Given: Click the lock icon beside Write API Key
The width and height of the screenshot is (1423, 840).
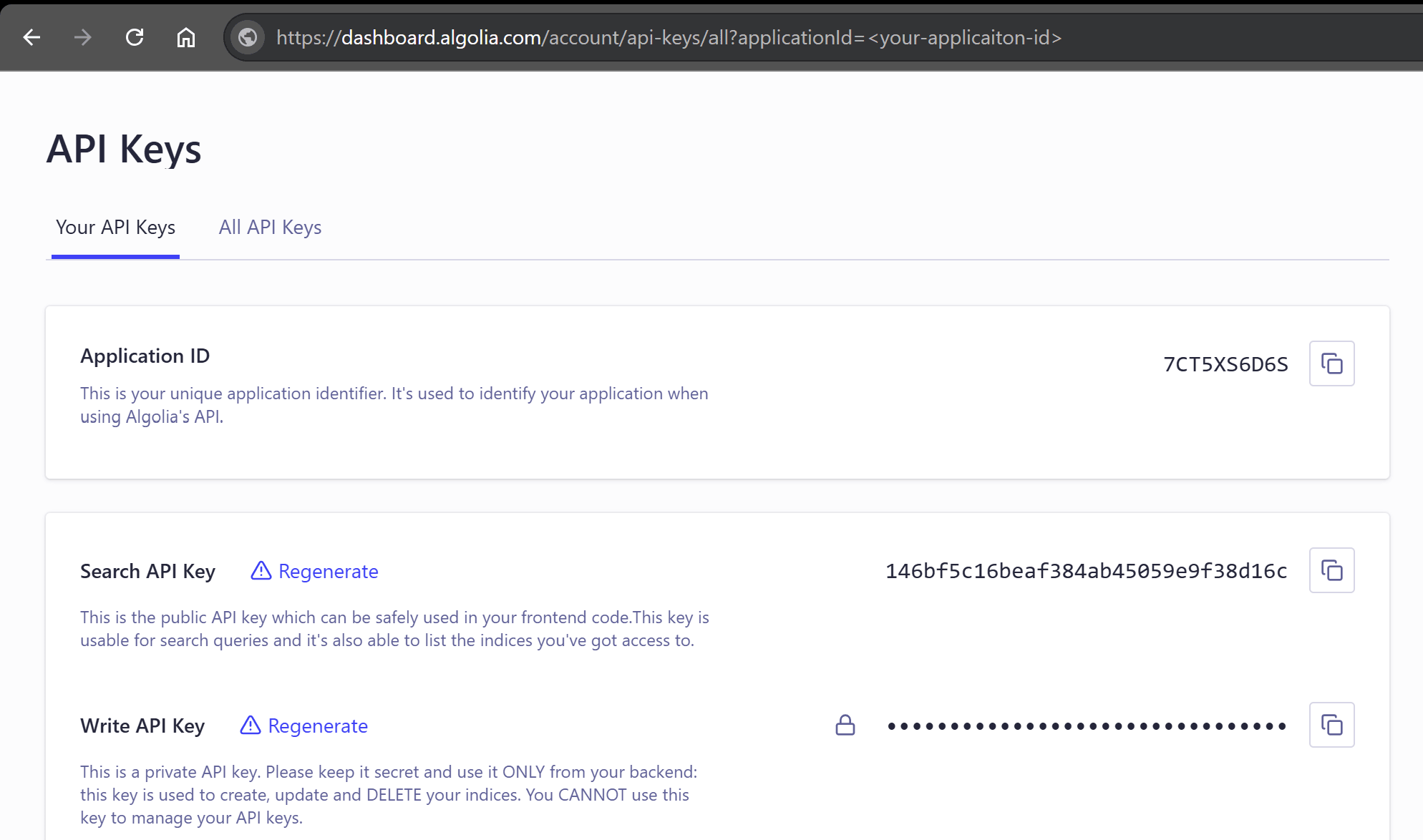Looking at the screenshot, I should tap(845, 725).
